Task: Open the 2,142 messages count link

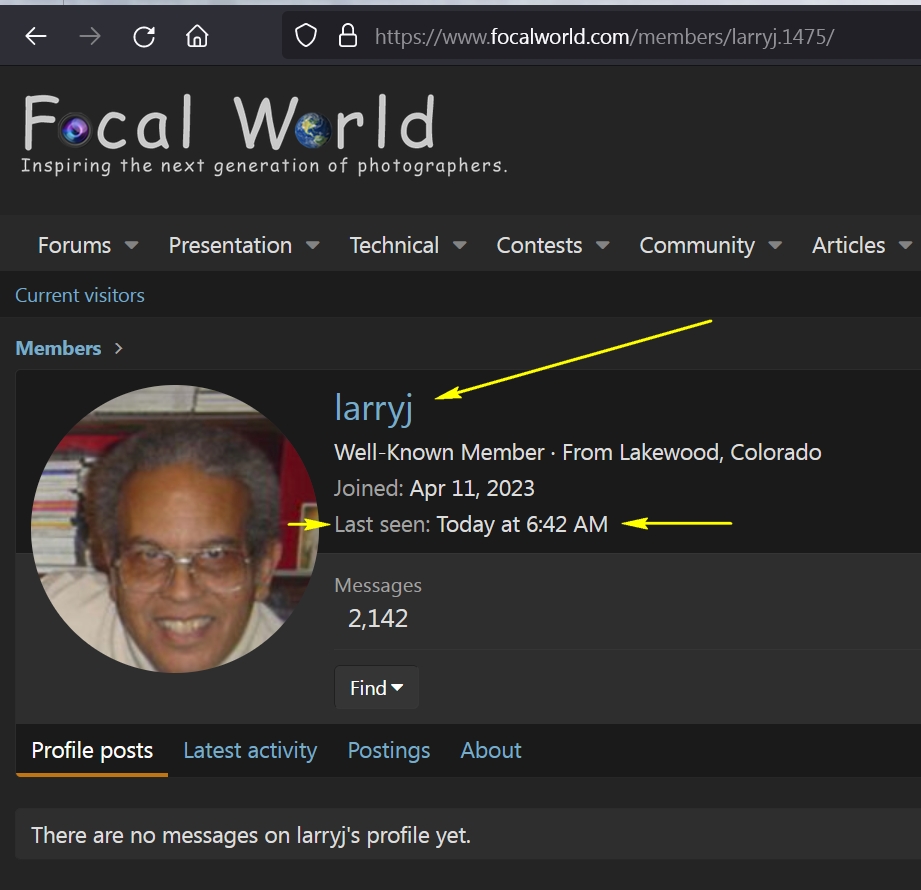Action: pos(378,618)
